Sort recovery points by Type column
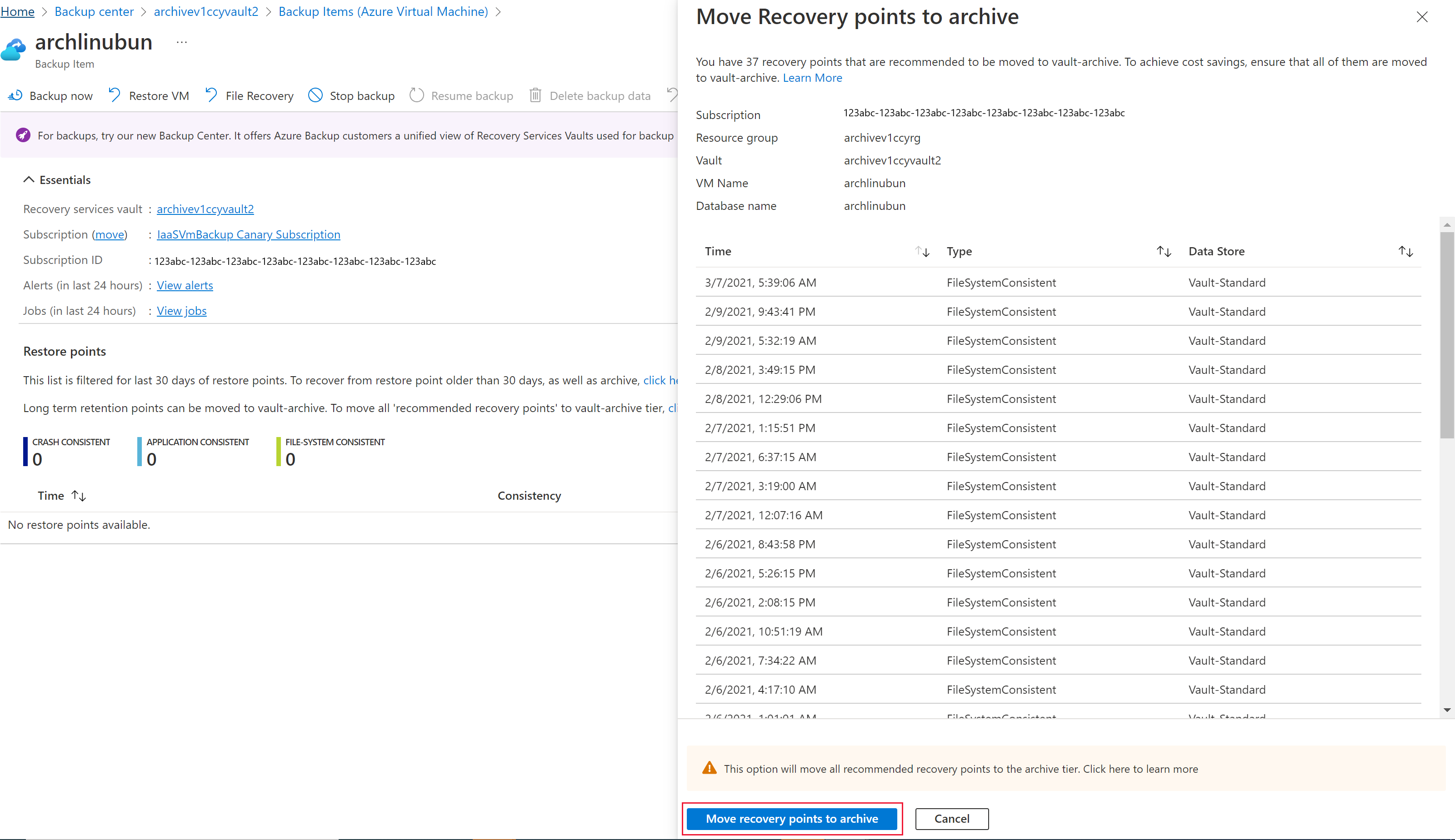The height and width of the screenshot is (840, 1455). (x=1163, y=251)
